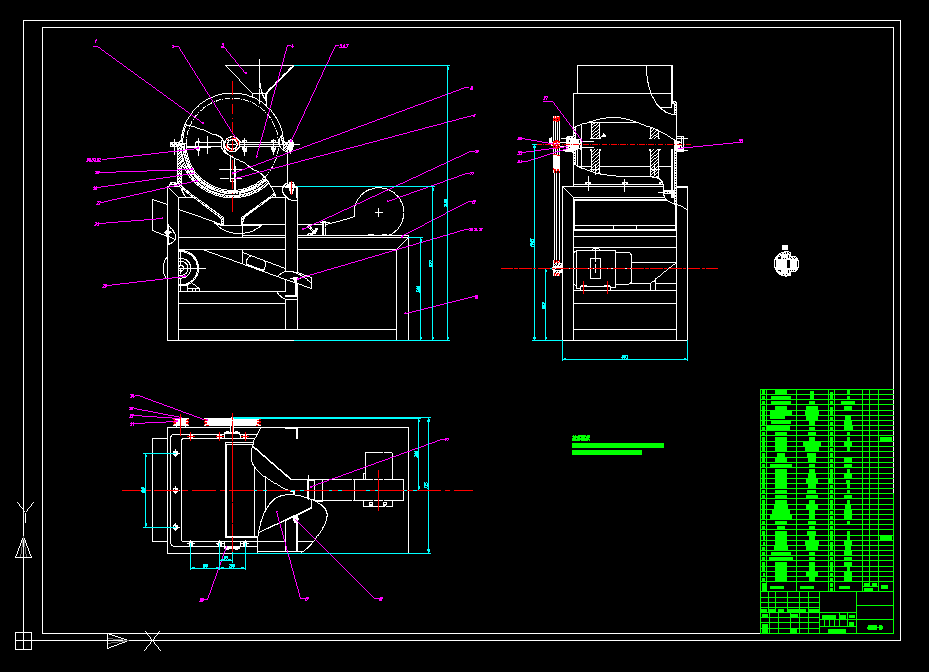Select the motor in the side view

pos(603,268)
